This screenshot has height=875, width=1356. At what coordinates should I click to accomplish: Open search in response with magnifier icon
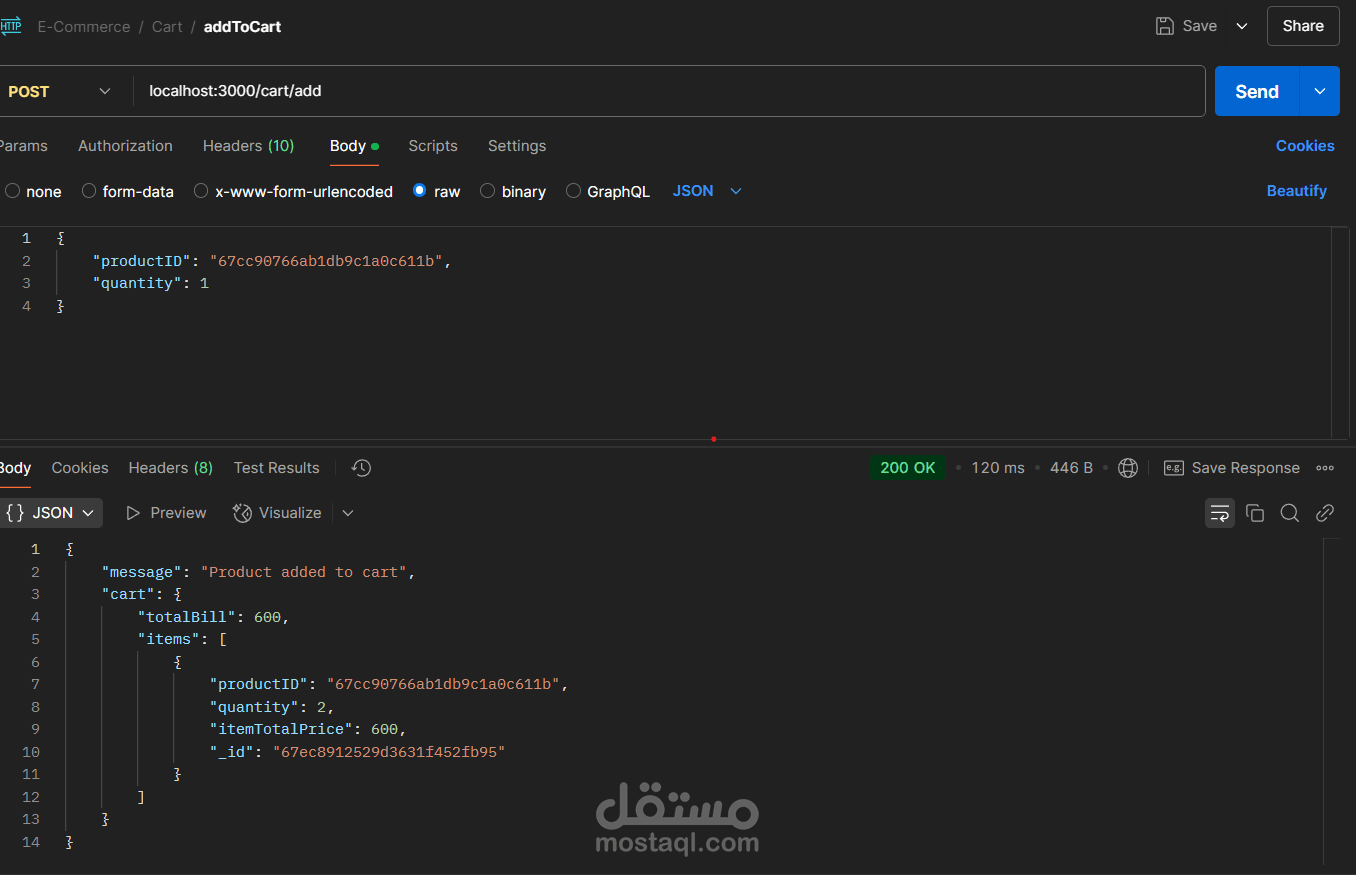coord(1290,513)
